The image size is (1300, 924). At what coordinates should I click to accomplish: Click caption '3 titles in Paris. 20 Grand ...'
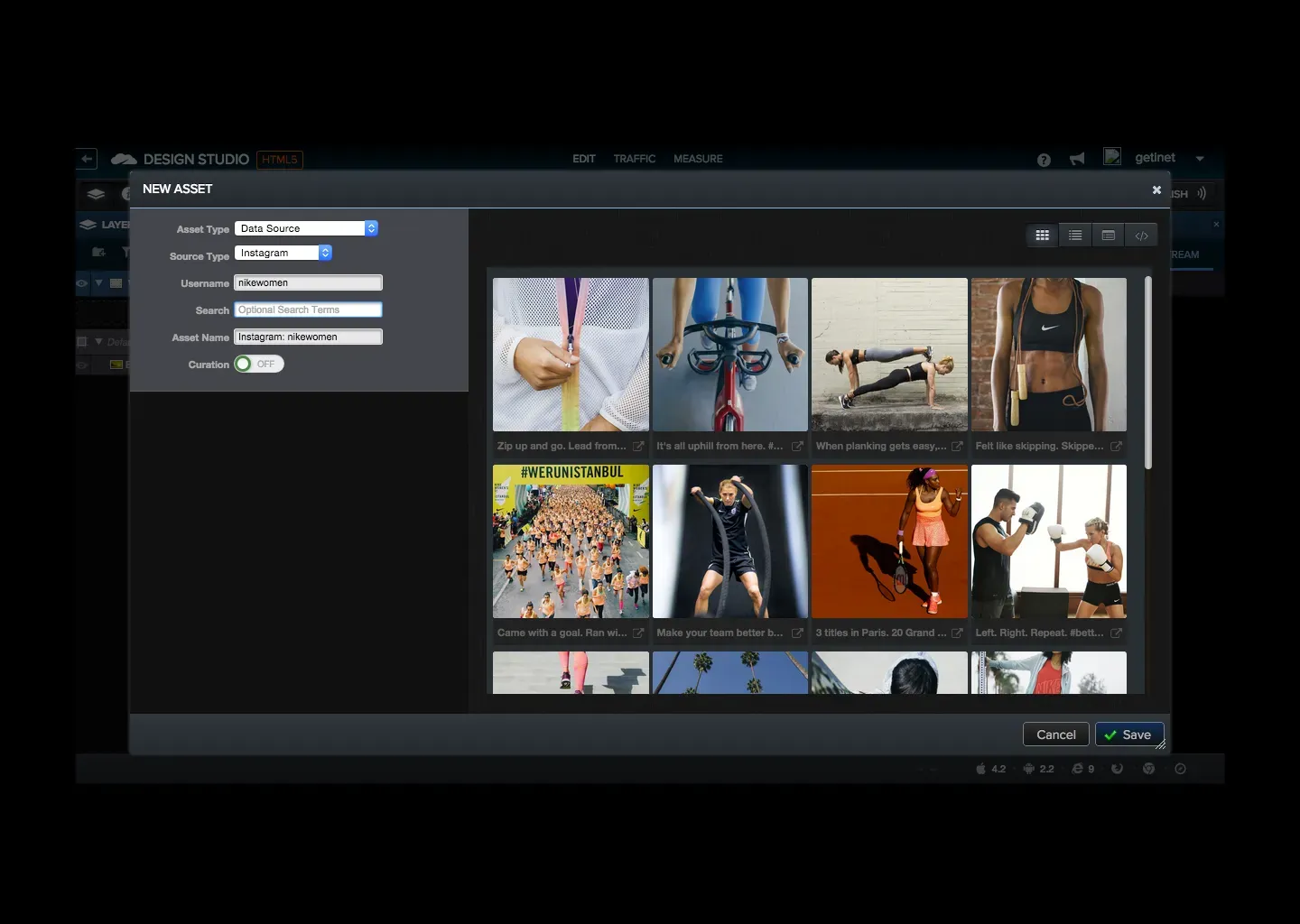click(x=881, y=633)
